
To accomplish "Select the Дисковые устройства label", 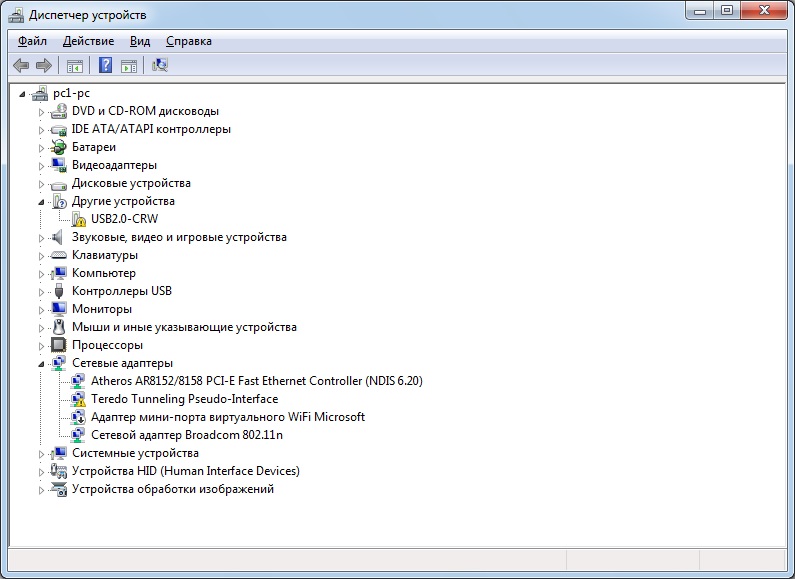I will point(131,183).
